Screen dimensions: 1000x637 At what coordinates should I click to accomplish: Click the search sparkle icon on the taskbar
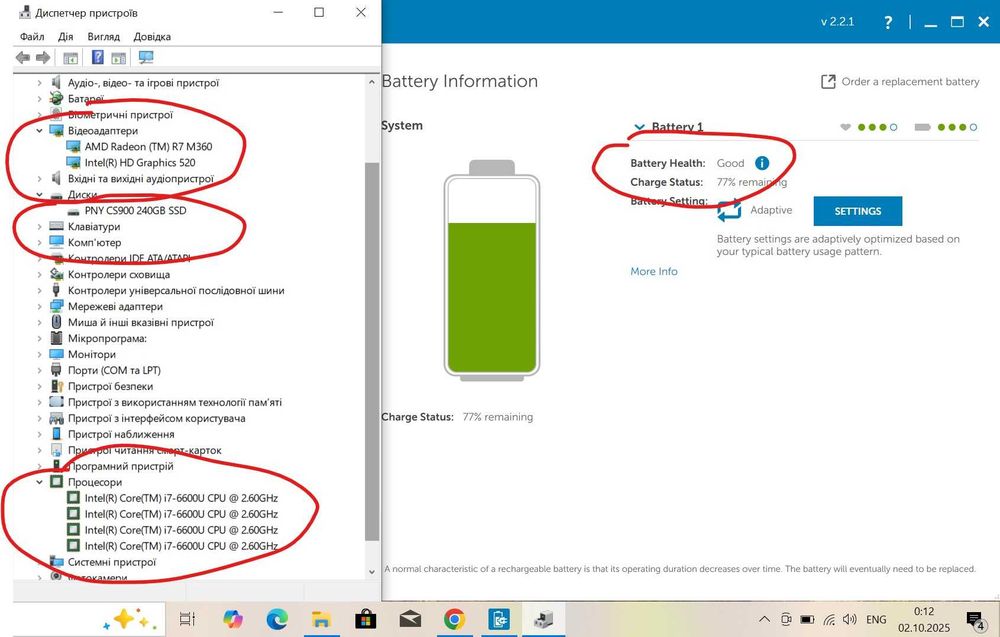pyautogui.click(x=128, y=619)
